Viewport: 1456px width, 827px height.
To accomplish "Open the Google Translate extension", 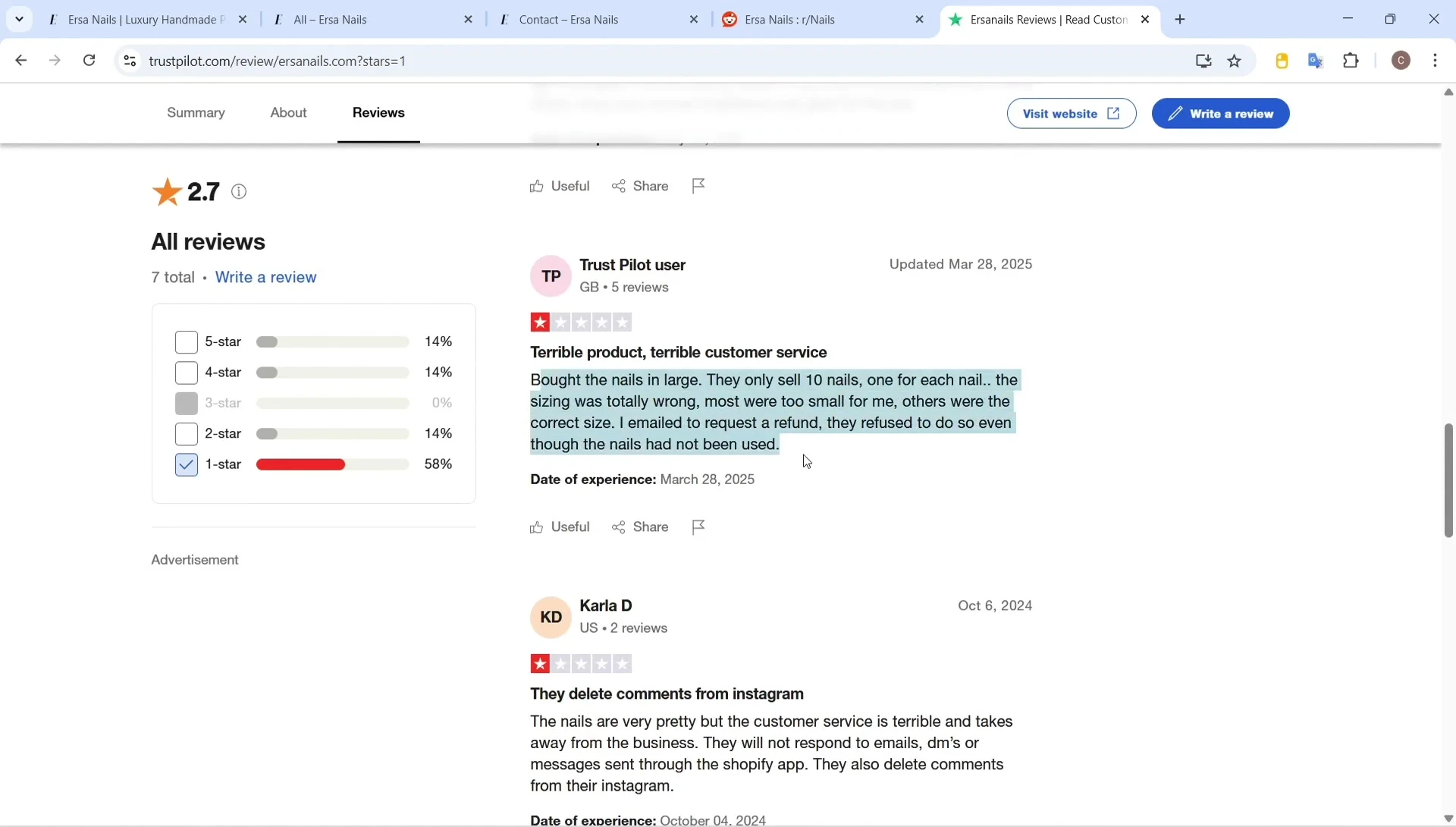I will (x=1316, y=61).
